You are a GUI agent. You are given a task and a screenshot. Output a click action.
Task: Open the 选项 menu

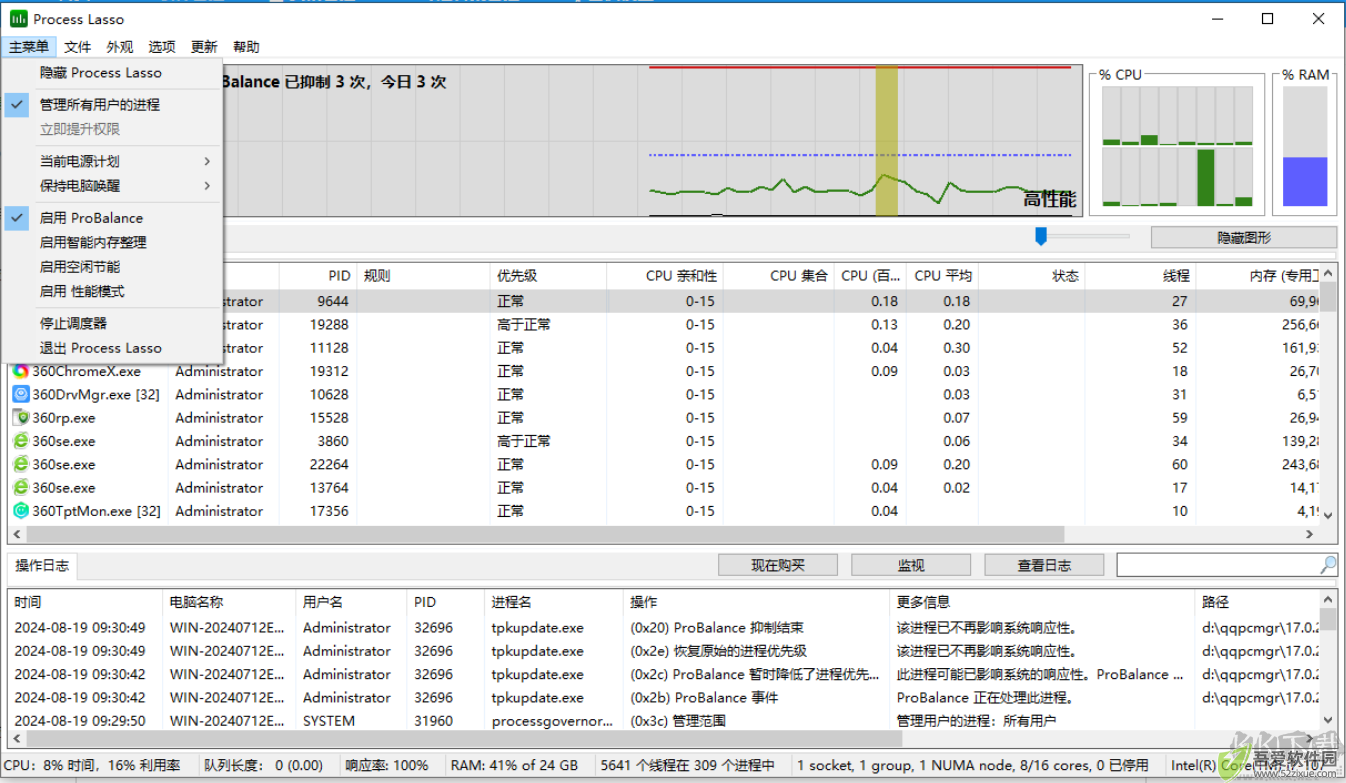pos(161,46)
